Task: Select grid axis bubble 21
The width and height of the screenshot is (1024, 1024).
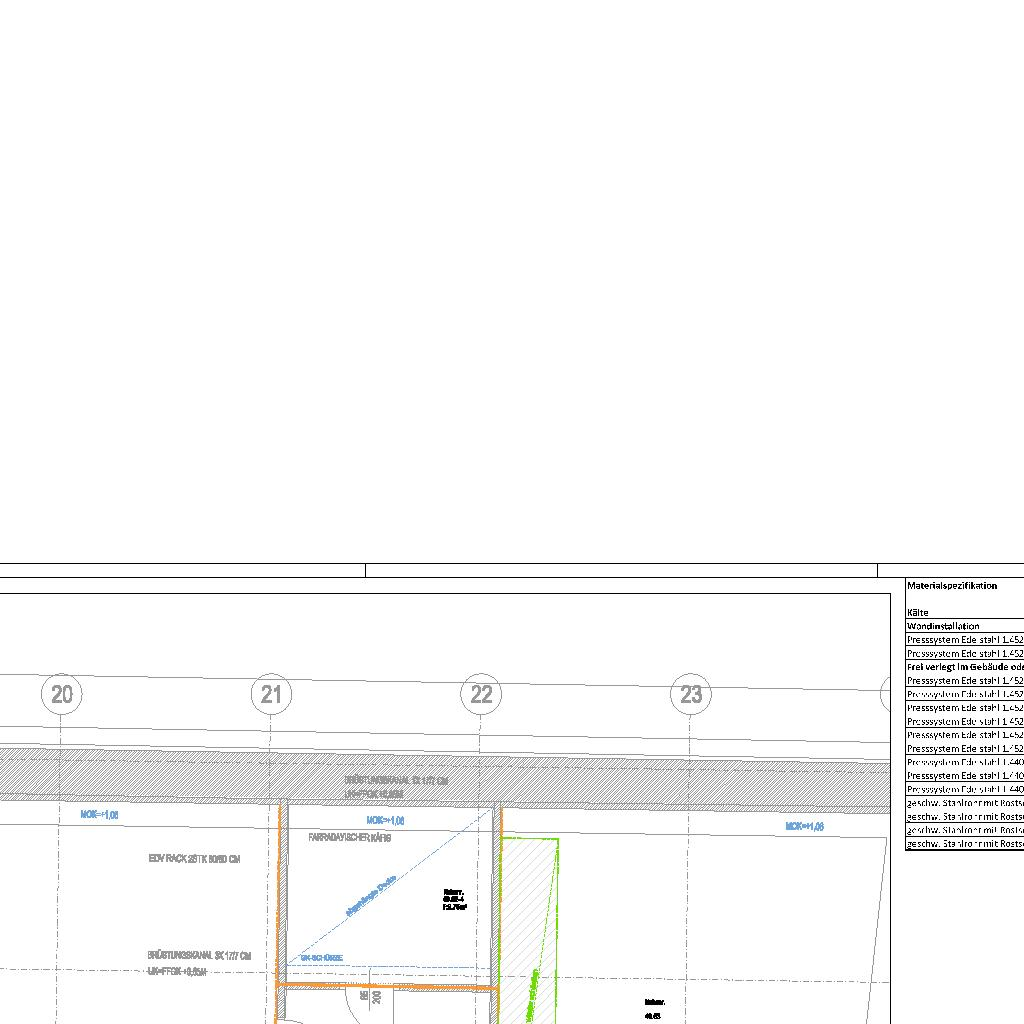Action: click(x=271, y=694)
